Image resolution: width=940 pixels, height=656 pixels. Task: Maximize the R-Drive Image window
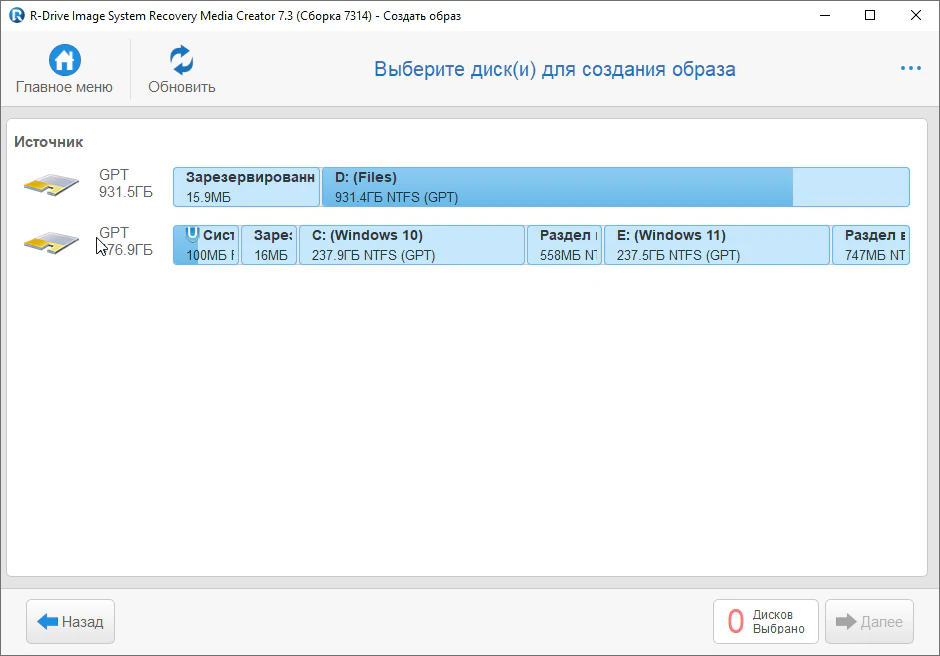pos(869,15)
